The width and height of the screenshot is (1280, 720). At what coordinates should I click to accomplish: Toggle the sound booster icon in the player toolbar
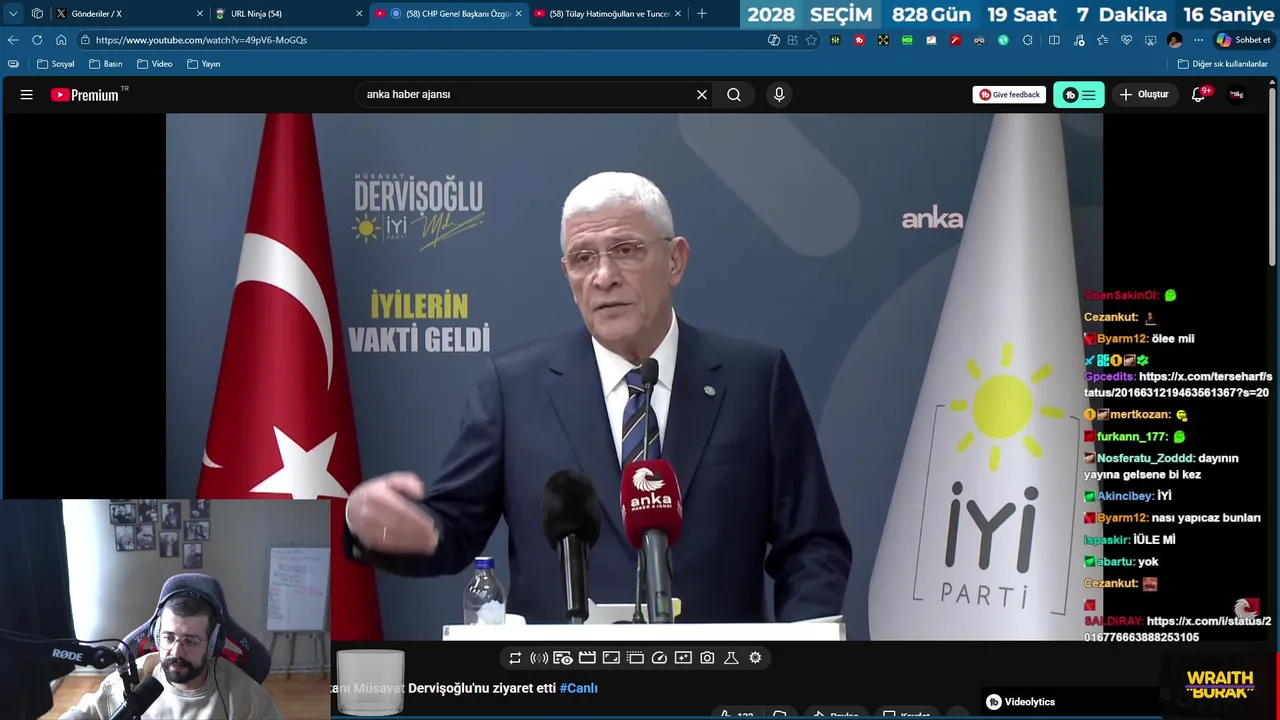pyautogui.click(x=539, y=658)
